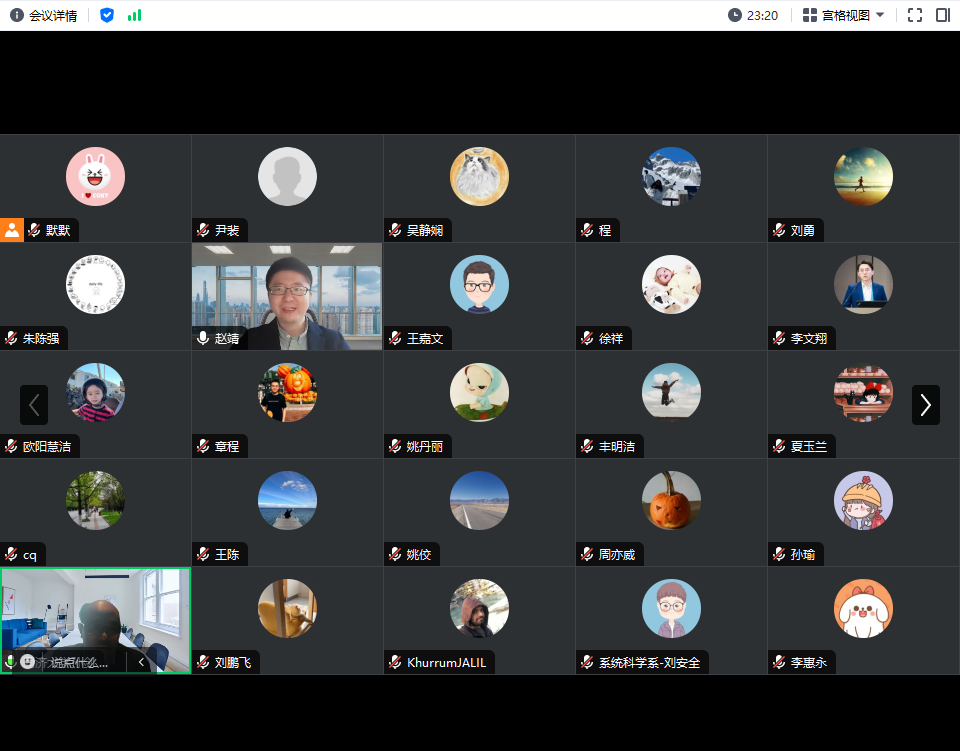This screenshot has width=960, height=751.
Task: Click the muted mic icon next to KhurrumJALIL
Action: tap(396, 662)
